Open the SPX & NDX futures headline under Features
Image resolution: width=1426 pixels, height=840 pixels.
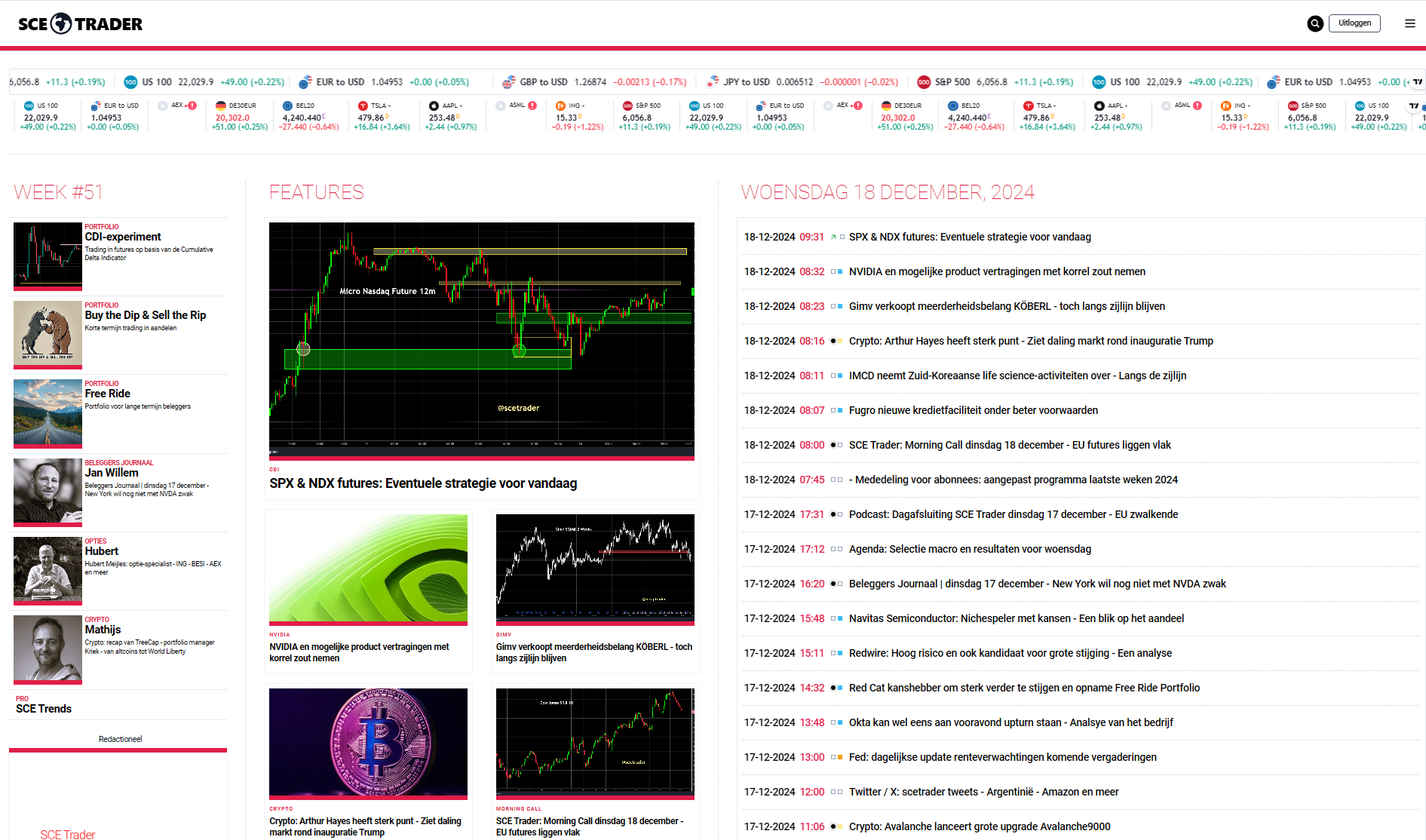click(423, 483)
